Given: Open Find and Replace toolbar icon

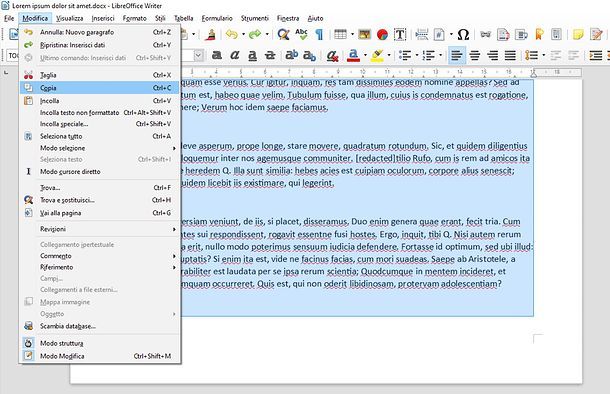Looking at the screenshot, I should click(283, 35).
